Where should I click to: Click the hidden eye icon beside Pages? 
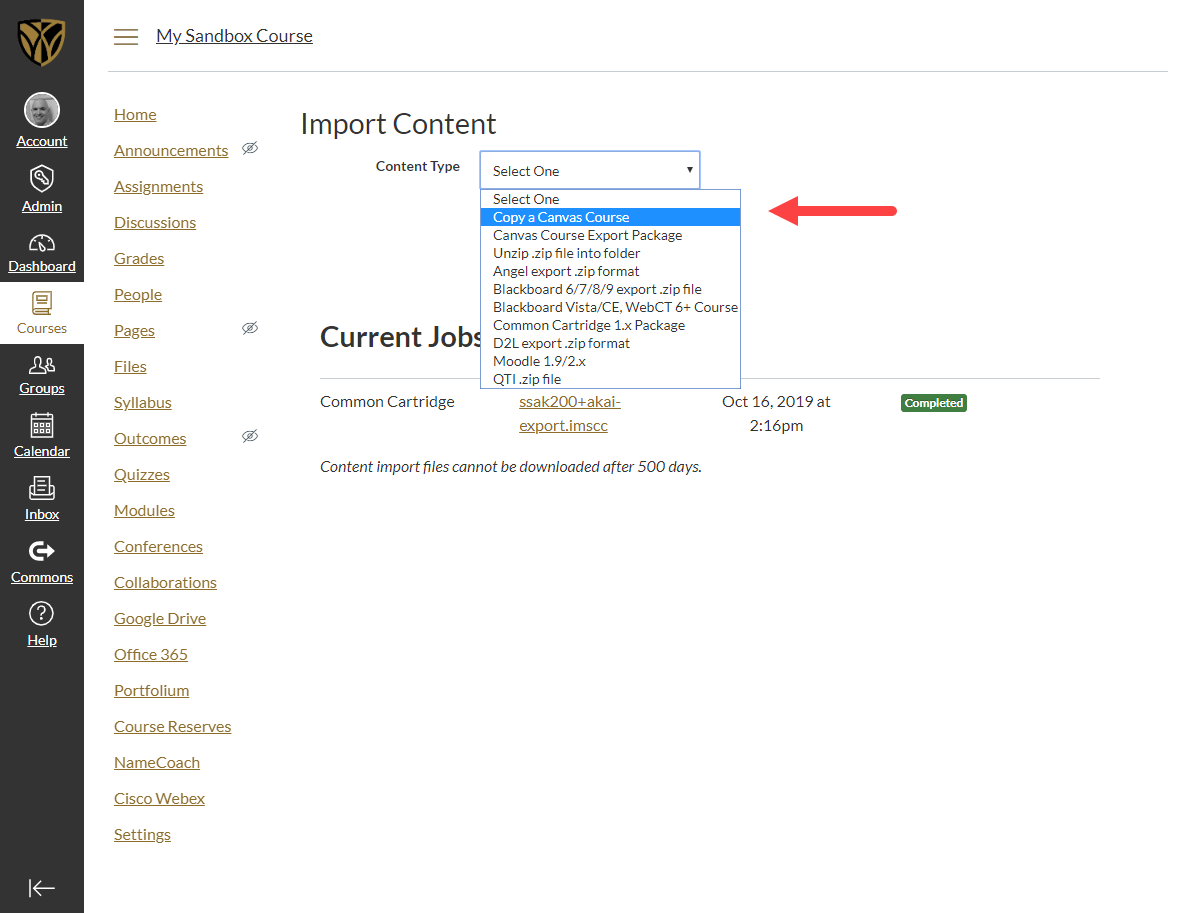[250, 329]
